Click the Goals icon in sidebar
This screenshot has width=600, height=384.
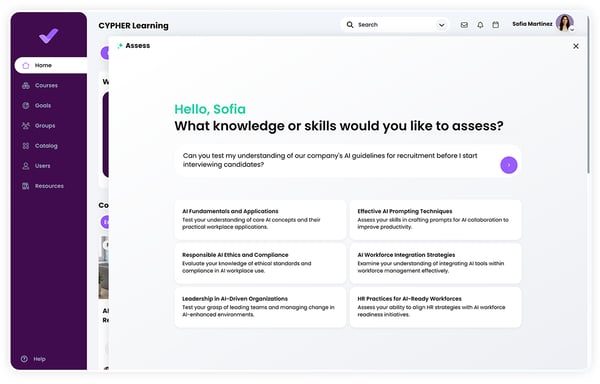pyautogui.click(x=26, y=106)
